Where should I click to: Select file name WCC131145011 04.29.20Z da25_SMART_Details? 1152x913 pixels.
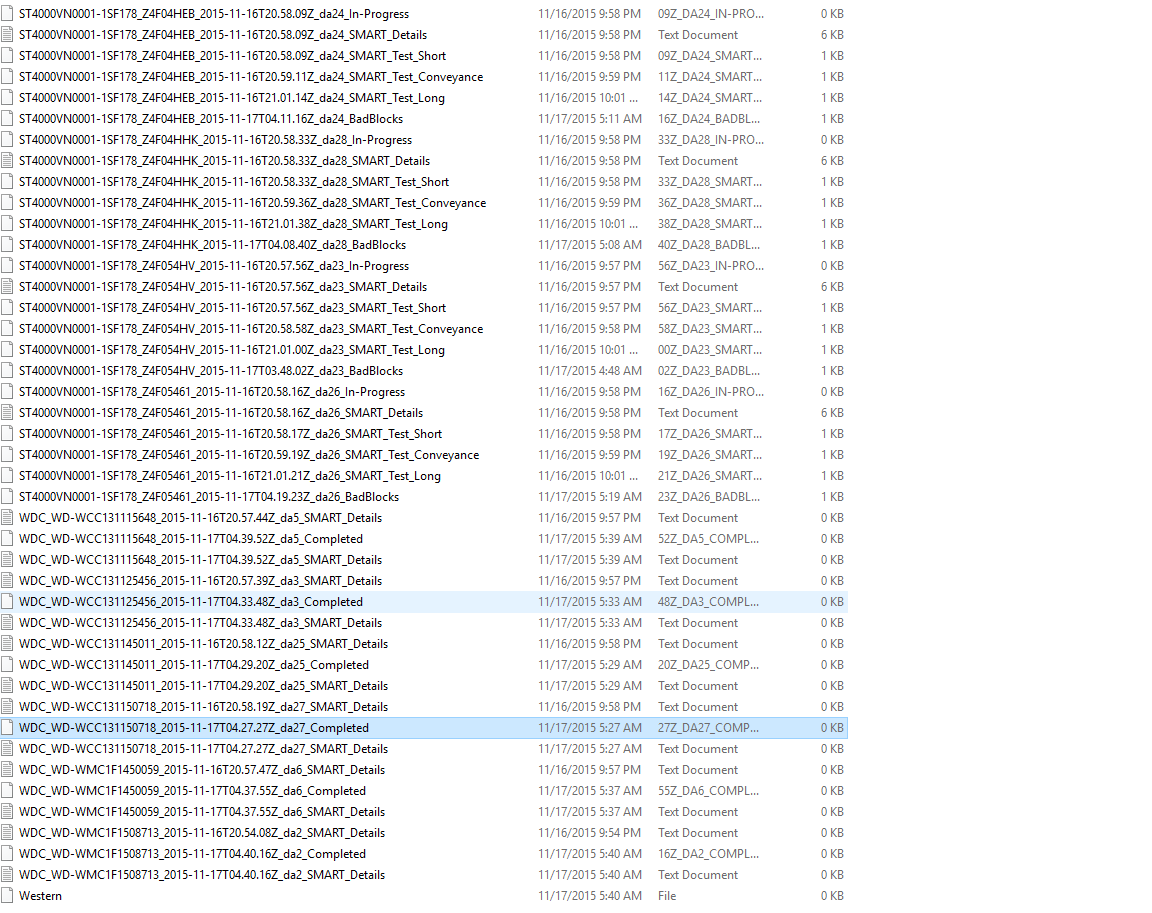(204, 685)
